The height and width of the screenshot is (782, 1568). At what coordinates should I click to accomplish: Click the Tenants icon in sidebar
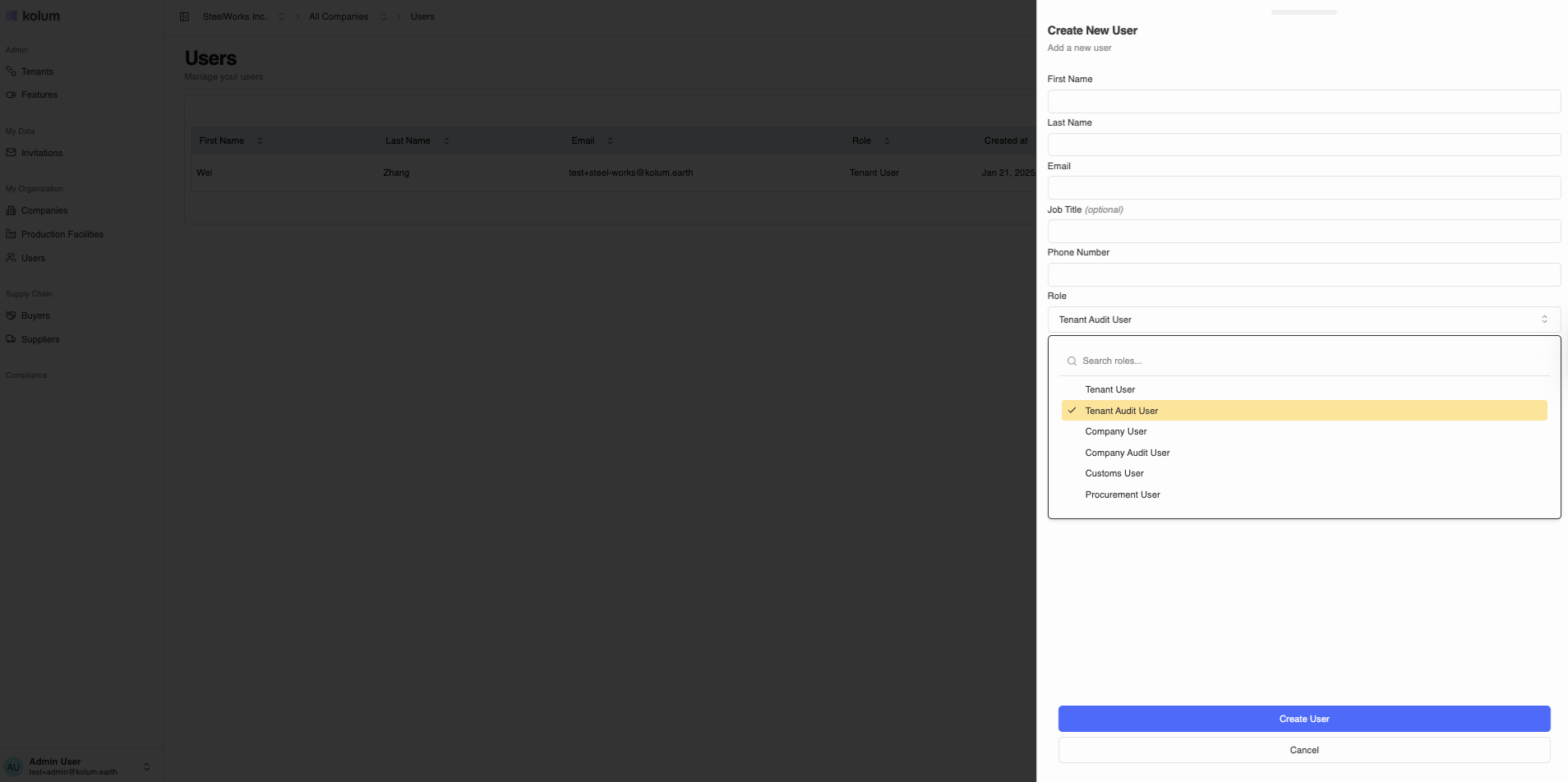tap(12, 71)
